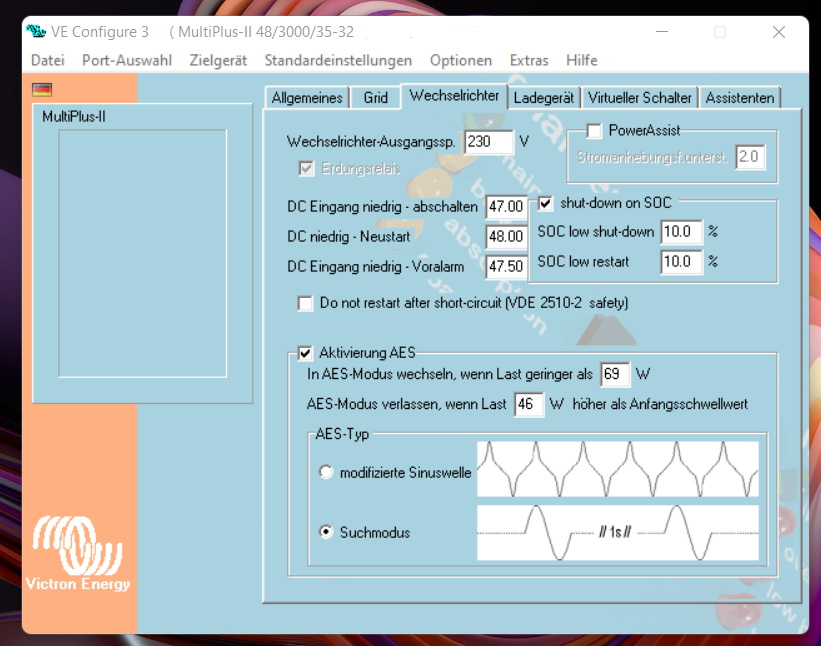
Task: Switch to the Grid tab
Action: tap(375, 97)
